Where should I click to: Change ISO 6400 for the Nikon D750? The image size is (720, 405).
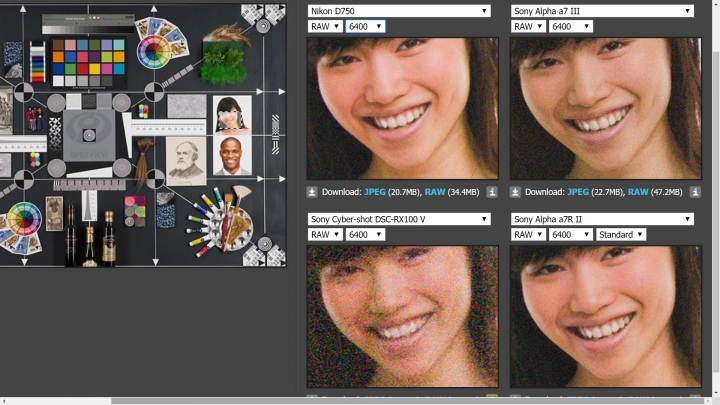coord(366,27)
